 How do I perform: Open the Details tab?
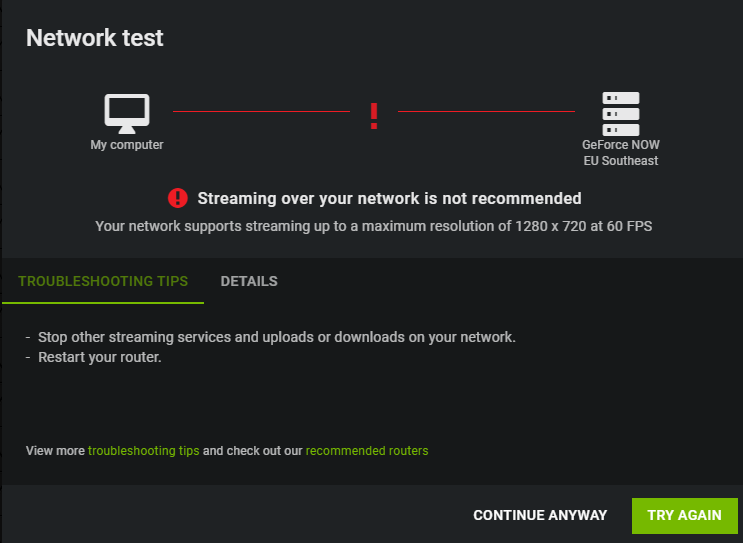[249, 281]
